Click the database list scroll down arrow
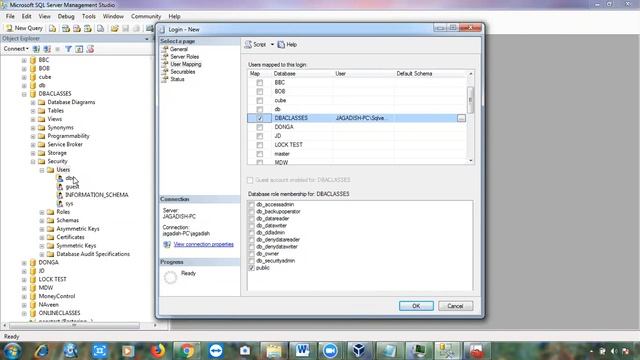Image resolution: width=640 pixels, height=360 pixels. click(x=471, y=161)
